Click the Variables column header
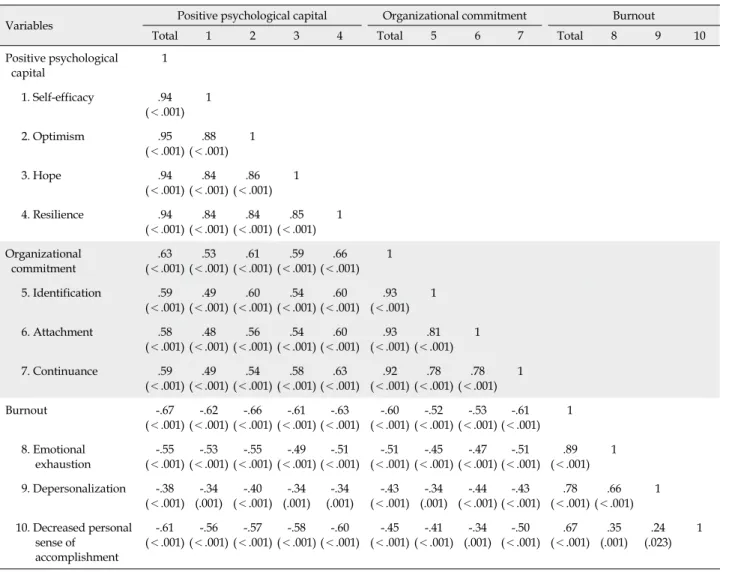Screen dimensions: 729x572 (29, 26)
